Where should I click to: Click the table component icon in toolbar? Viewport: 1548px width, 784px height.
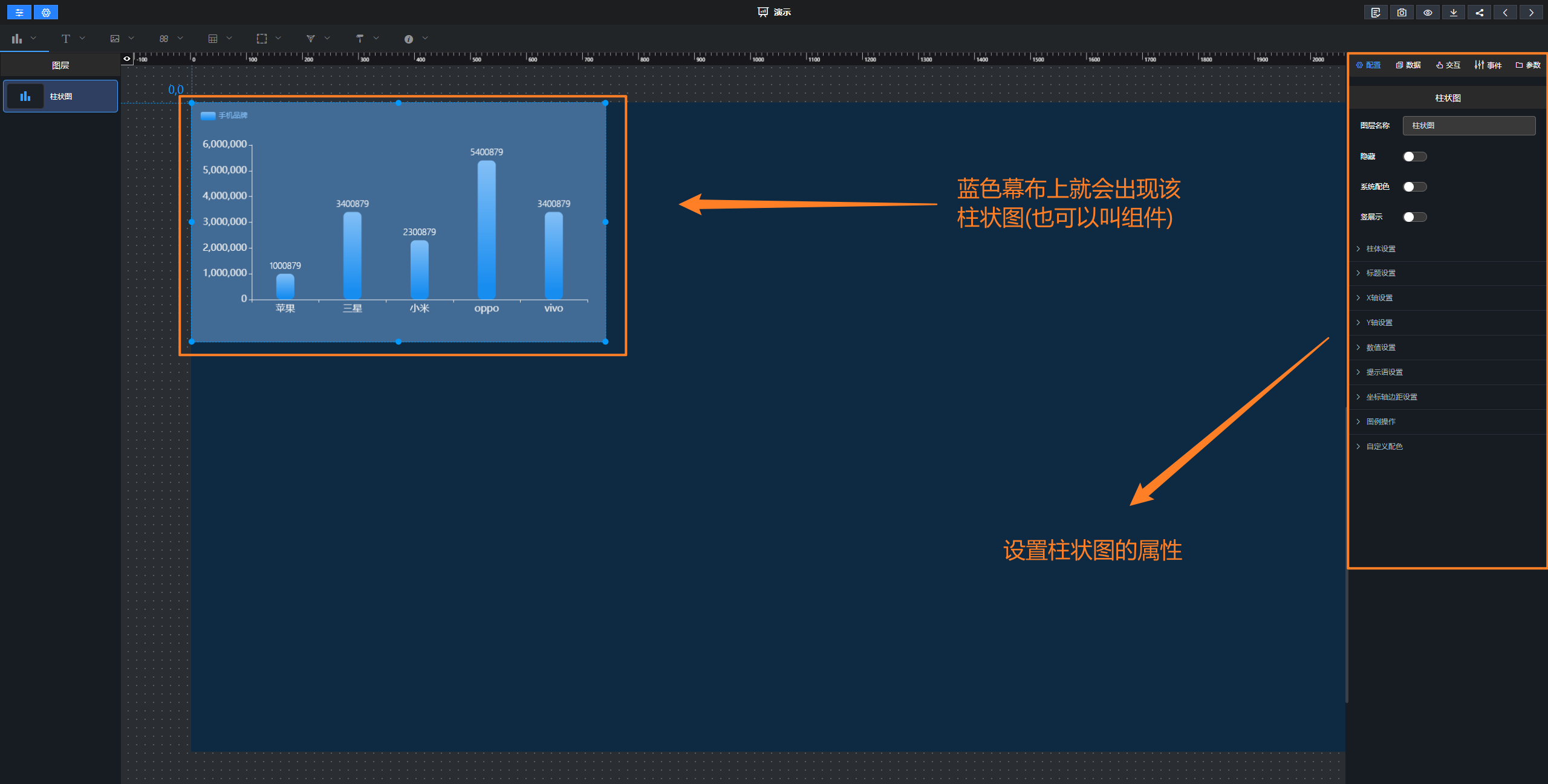point(213,39)
